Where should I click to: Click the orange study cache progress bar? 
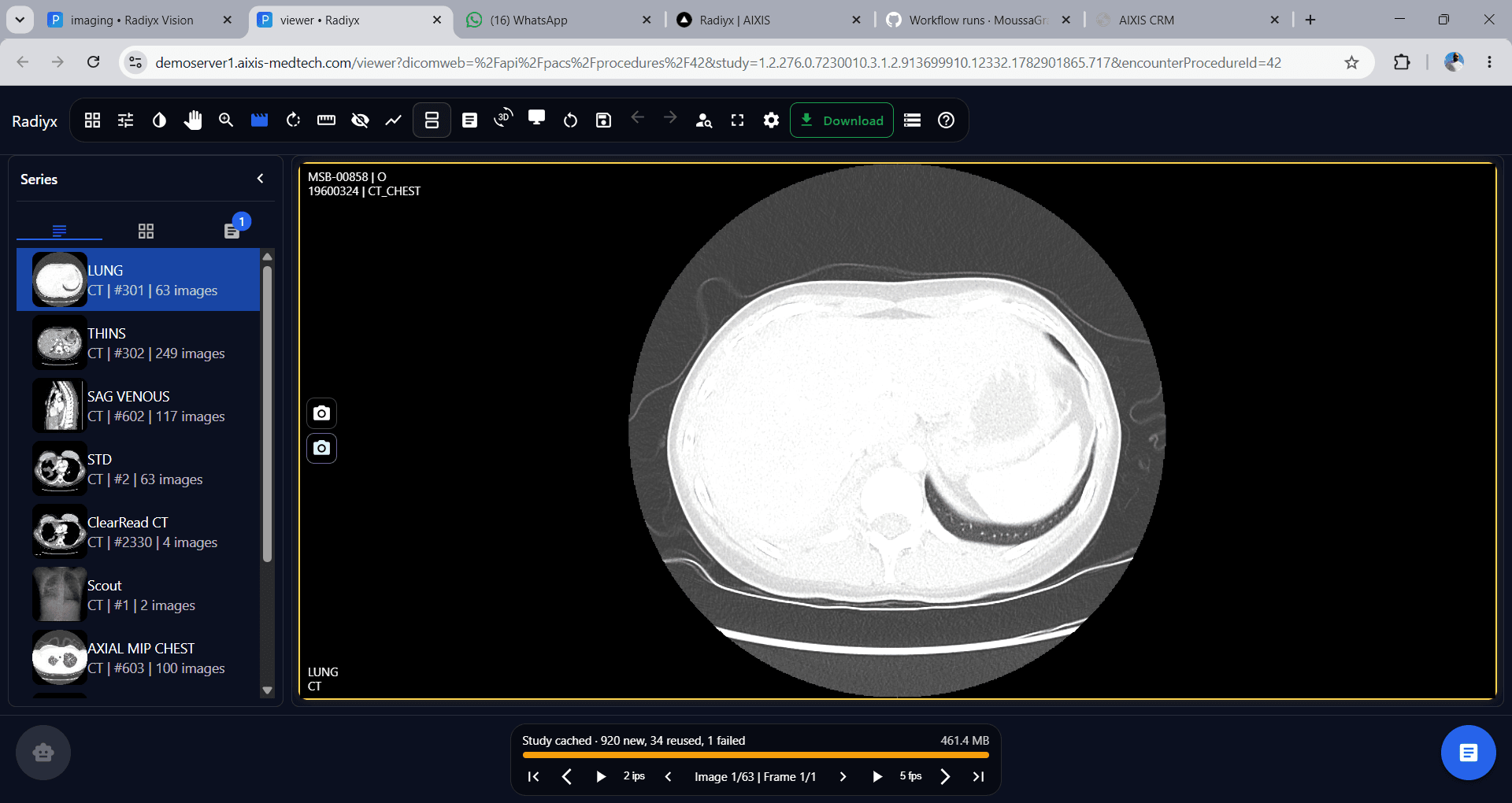[x=755, y=755]
